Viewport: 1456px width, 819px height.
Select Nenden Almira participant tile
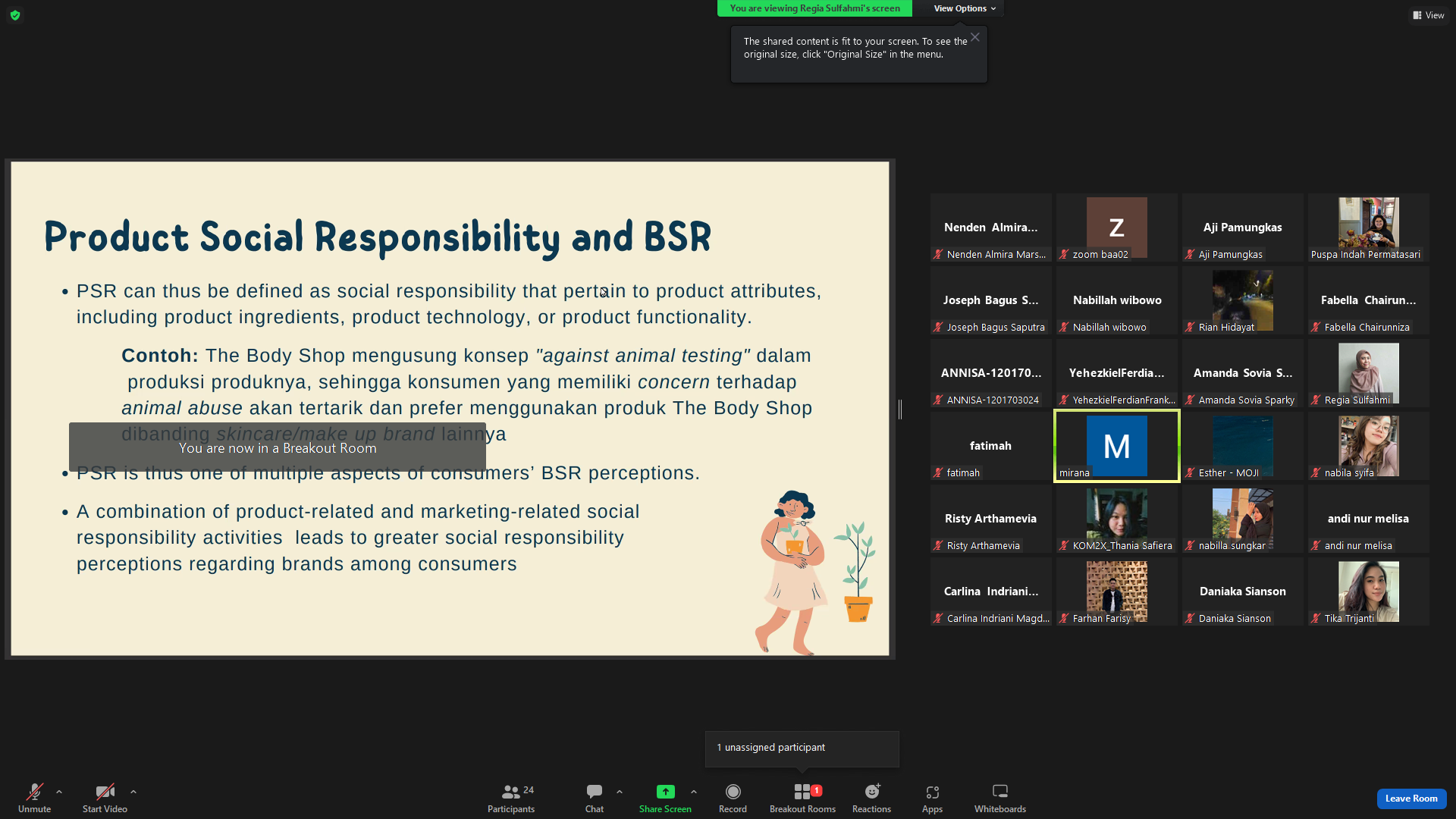click(991, 227)
